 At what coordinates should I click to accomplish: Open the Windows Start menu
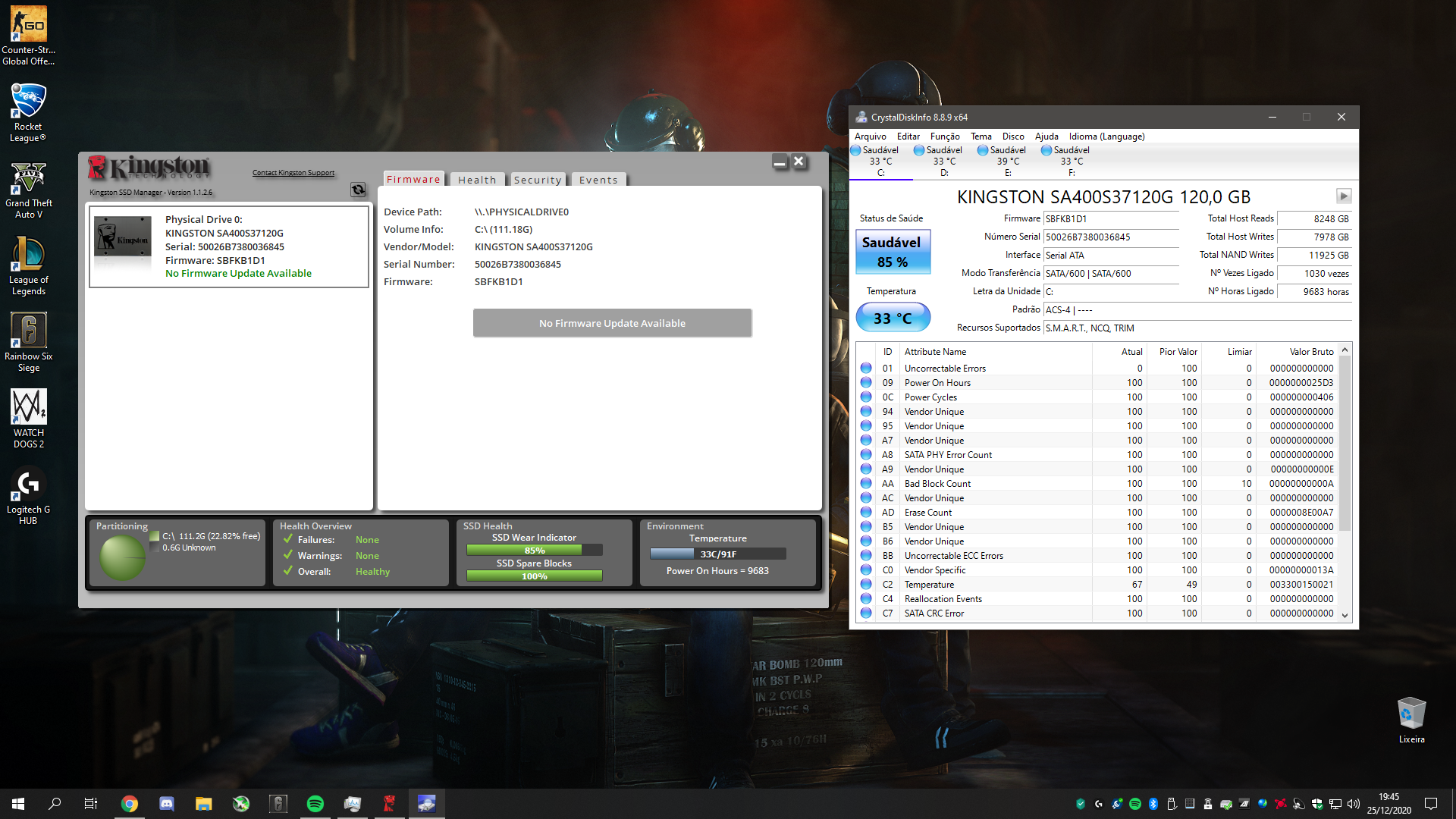coord(18,804)
